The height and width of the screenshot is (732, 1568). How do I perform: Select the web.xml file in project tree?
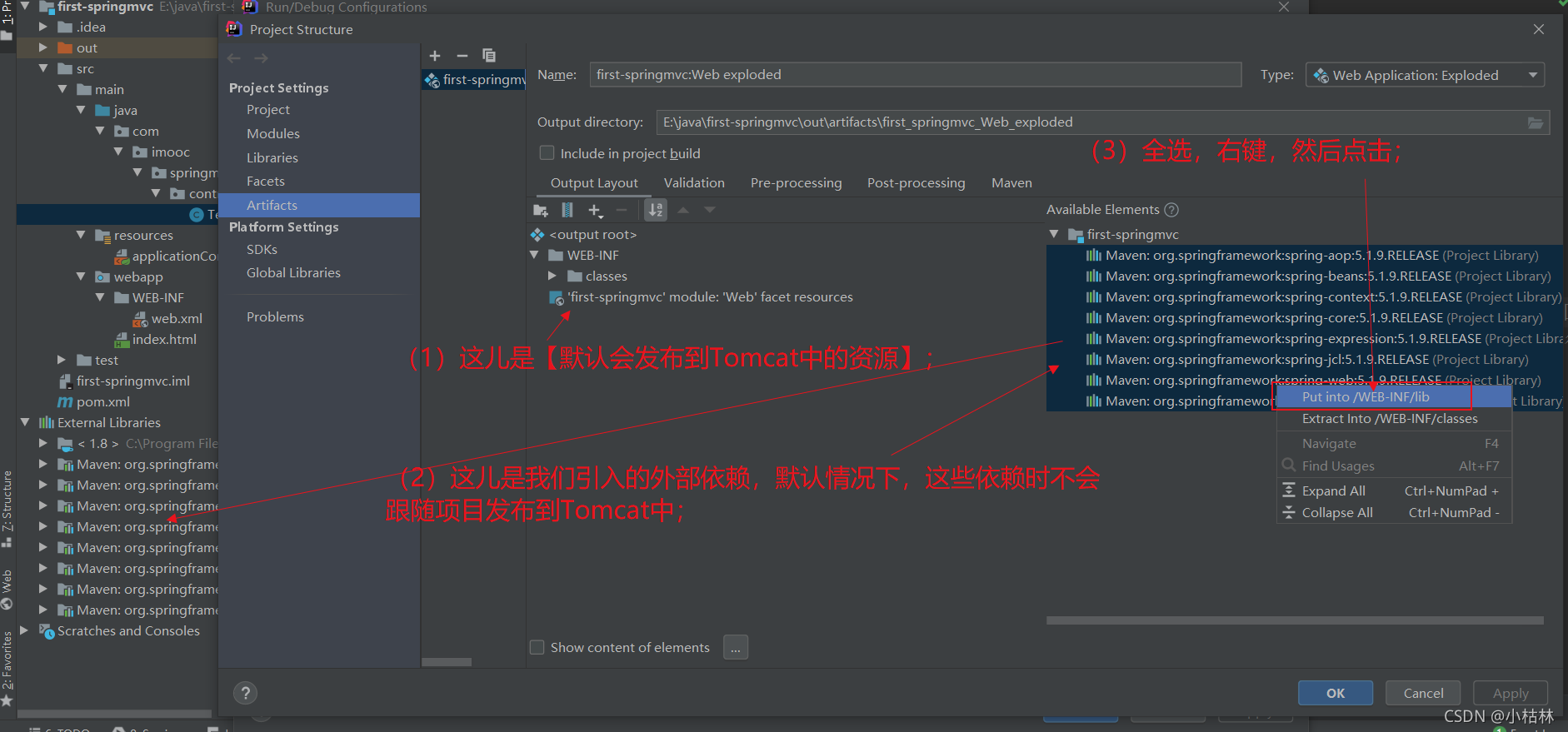coord(167,319)
